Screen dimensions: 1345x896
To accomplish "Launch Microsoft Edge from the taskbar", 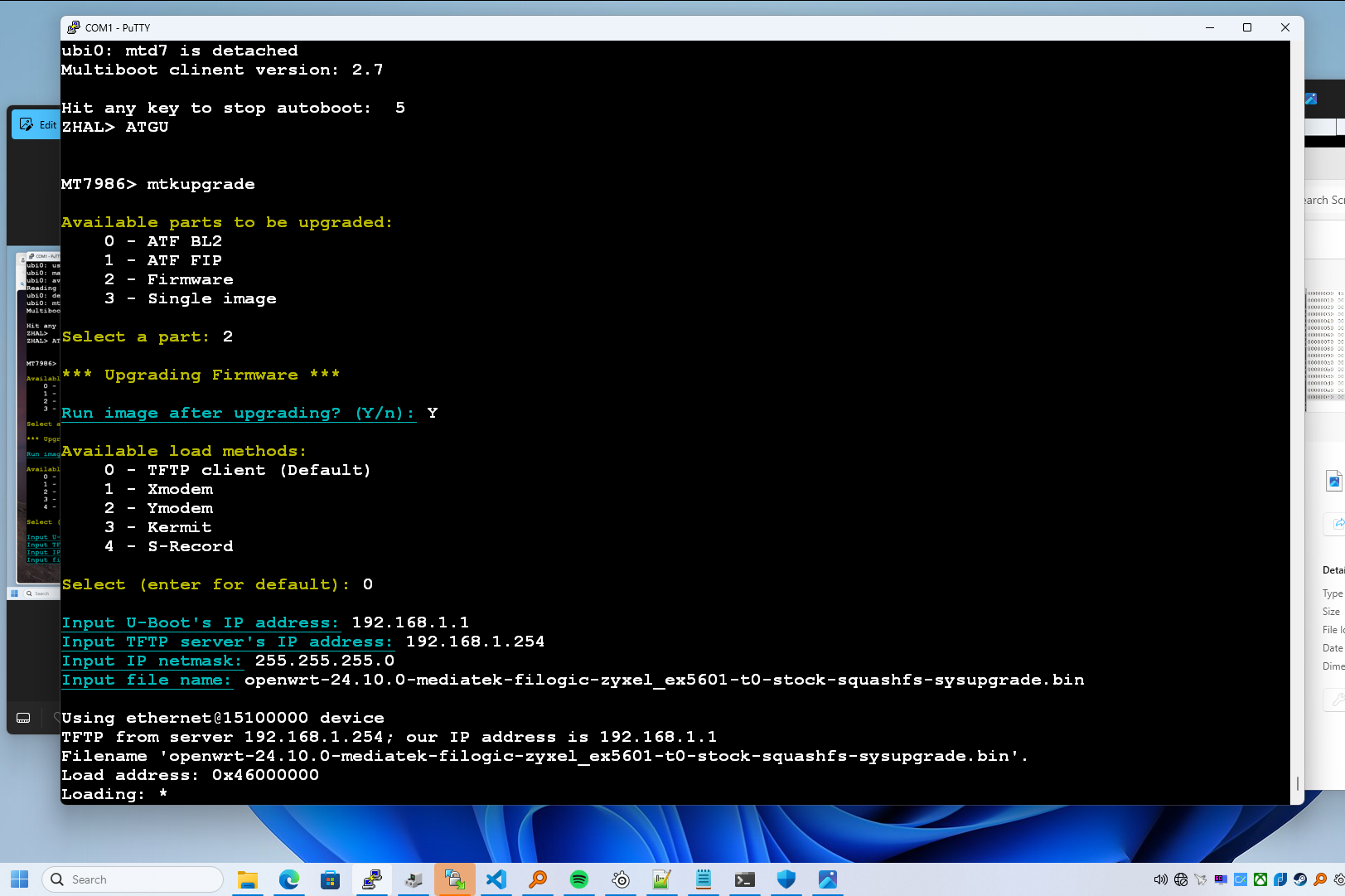I will tap(288, 879).
